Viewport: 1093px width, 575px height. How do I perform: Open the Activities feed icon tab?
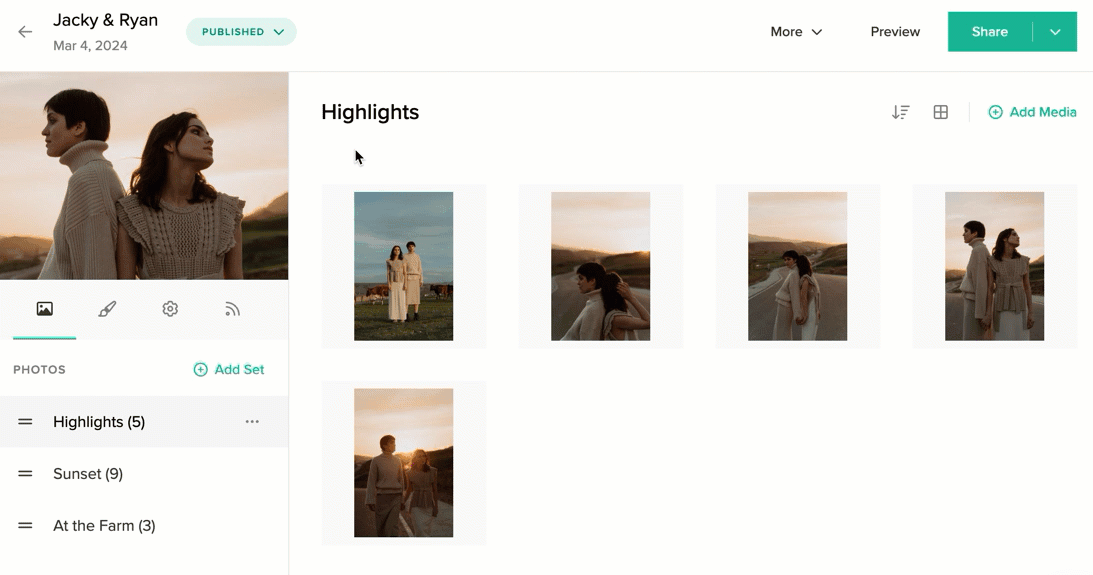tap(233, 309)
